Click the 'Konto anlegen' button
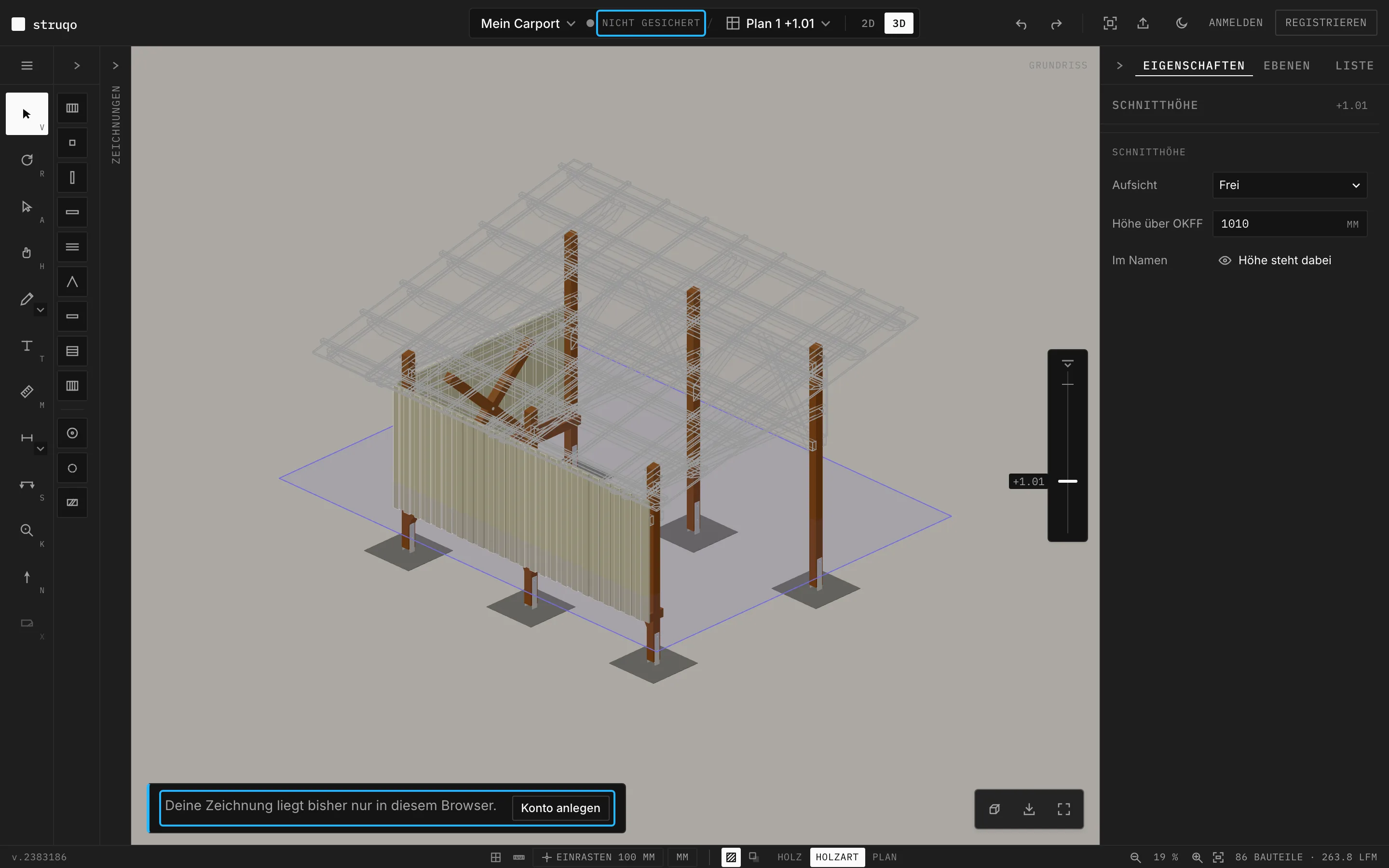 [560, 808]
